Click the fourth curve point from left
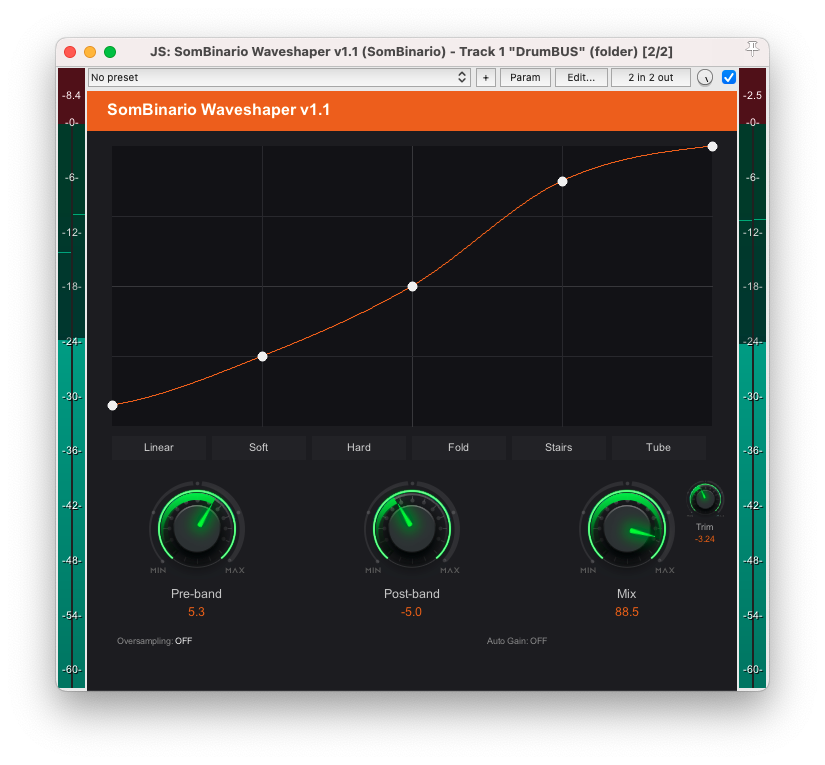 coord(562,182)
